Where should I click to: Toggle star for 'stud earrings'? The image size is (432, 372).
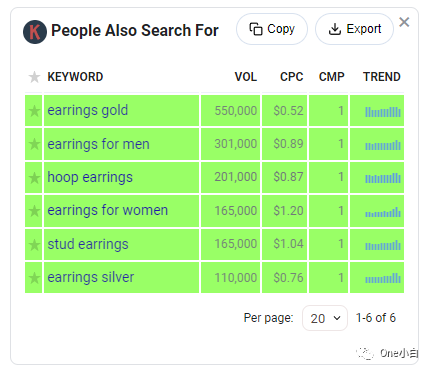(34, 245)
